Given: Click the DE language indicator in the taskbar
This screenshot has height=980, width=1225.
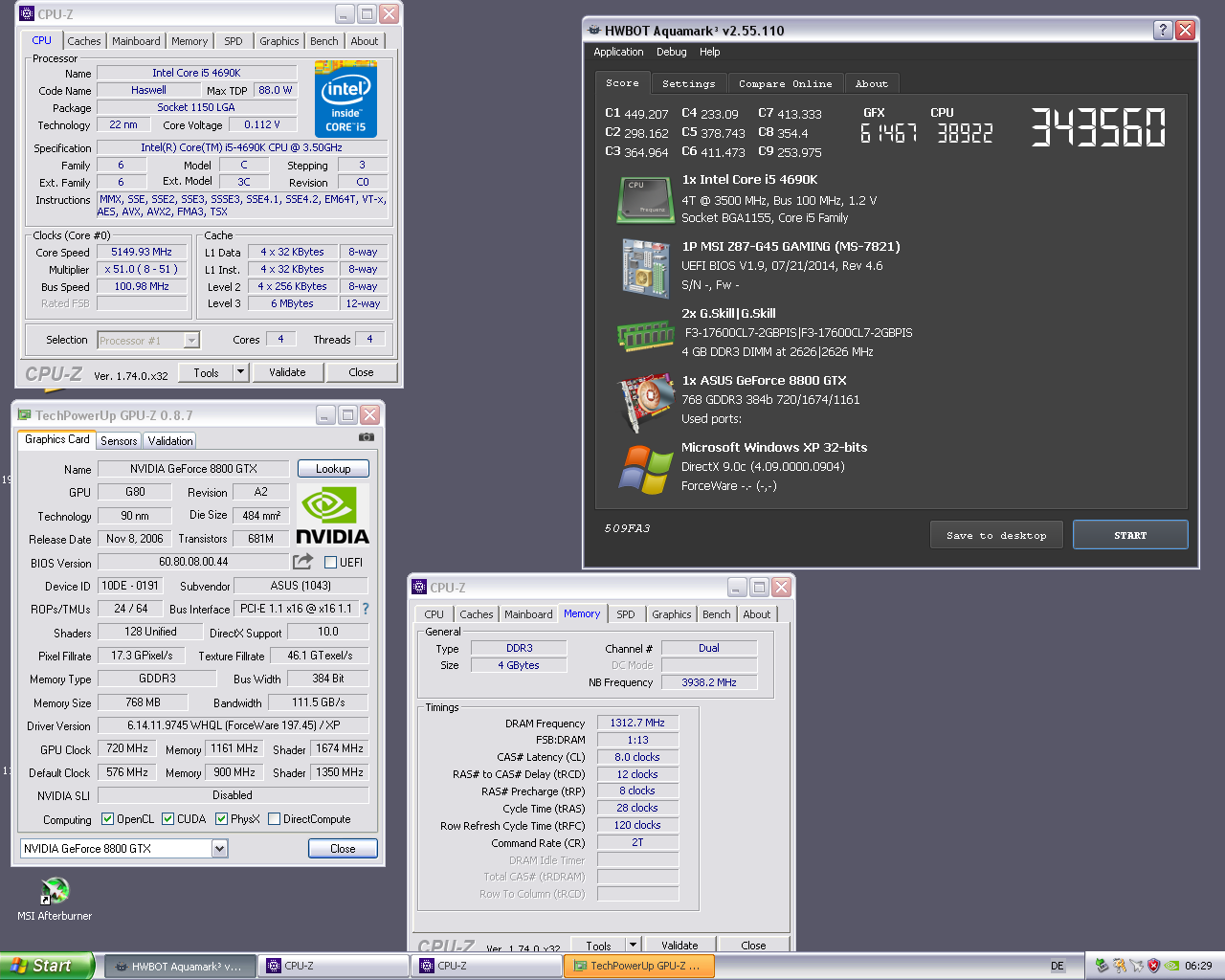Looking at the screenshot, I should [1058, 966].
